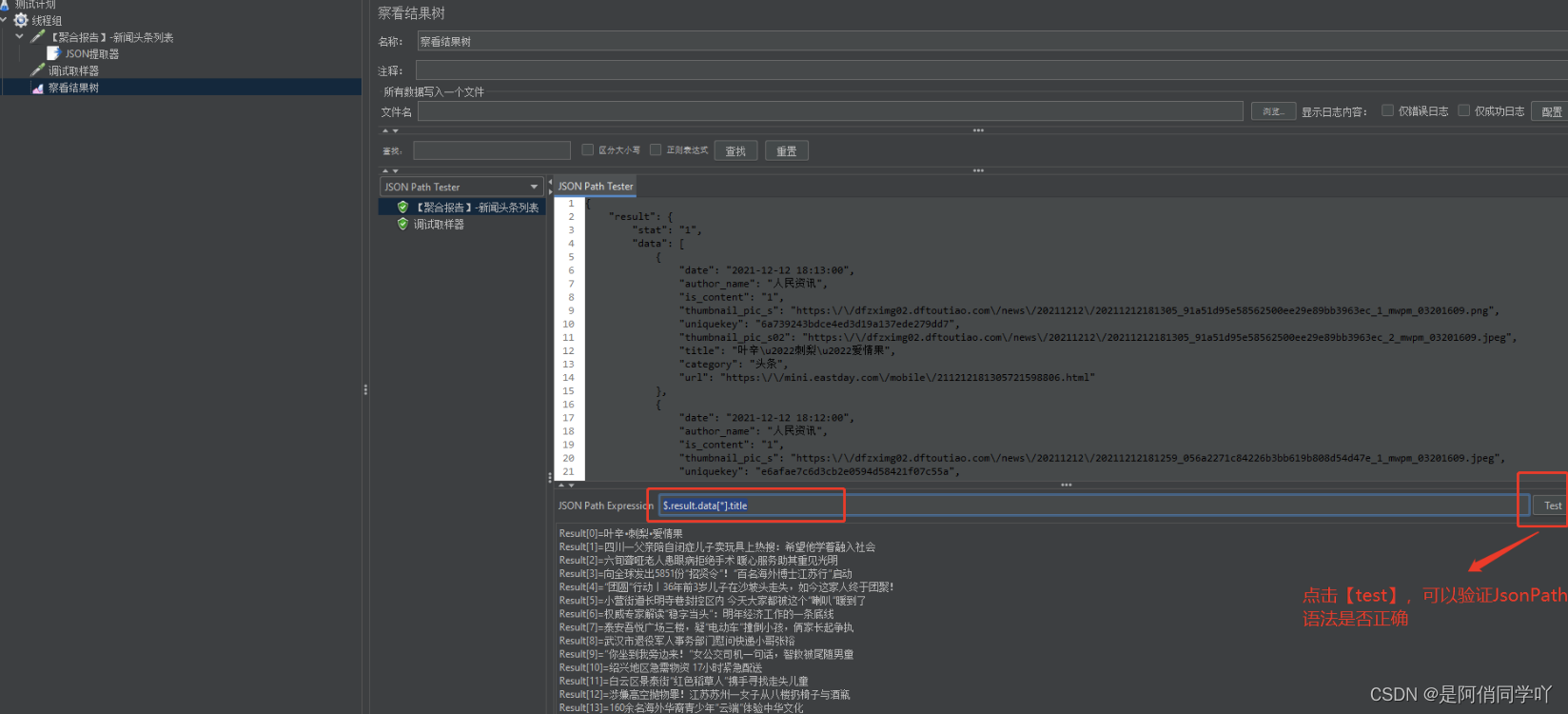
Task: Focus the search text field
Action: [x=492, y=150]
